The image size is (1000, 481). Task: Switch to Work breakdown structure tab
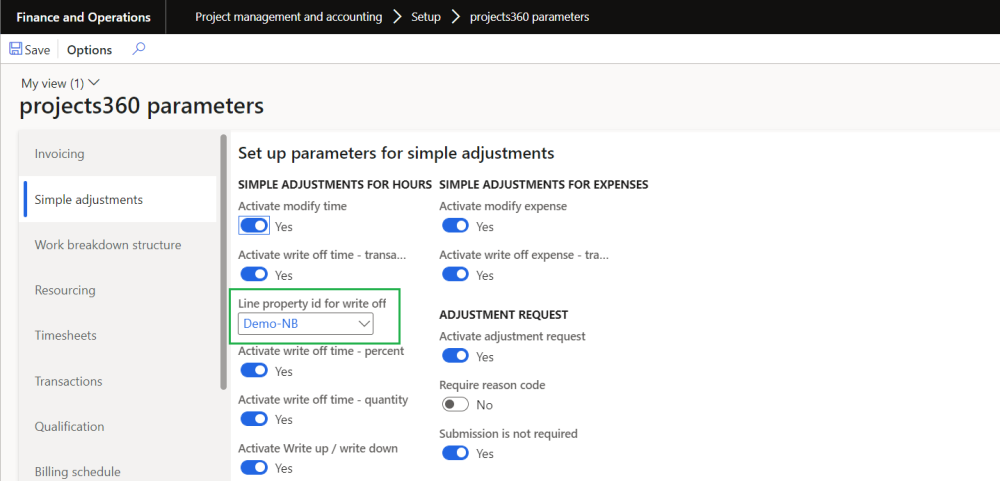point(108,245)
